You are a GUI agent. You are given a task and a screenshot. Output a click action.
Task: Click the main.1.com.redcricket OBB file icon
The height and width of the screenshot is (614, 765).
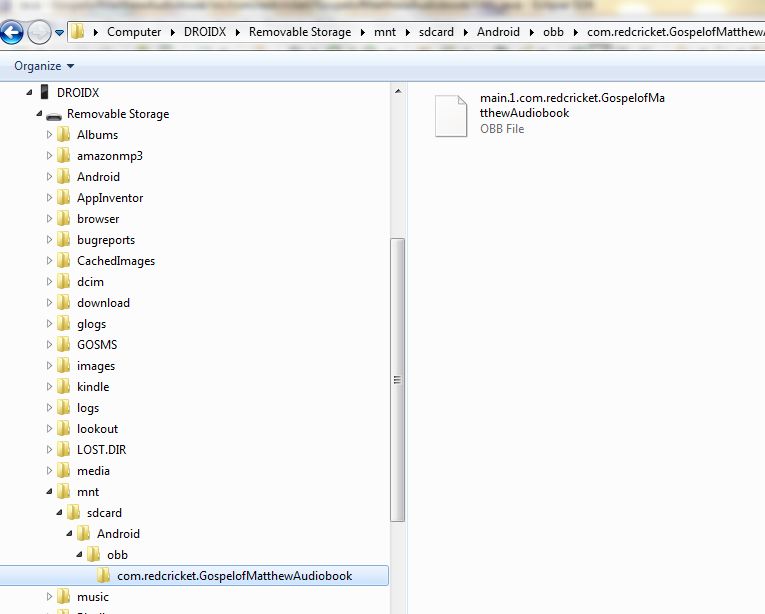[451, 116]
